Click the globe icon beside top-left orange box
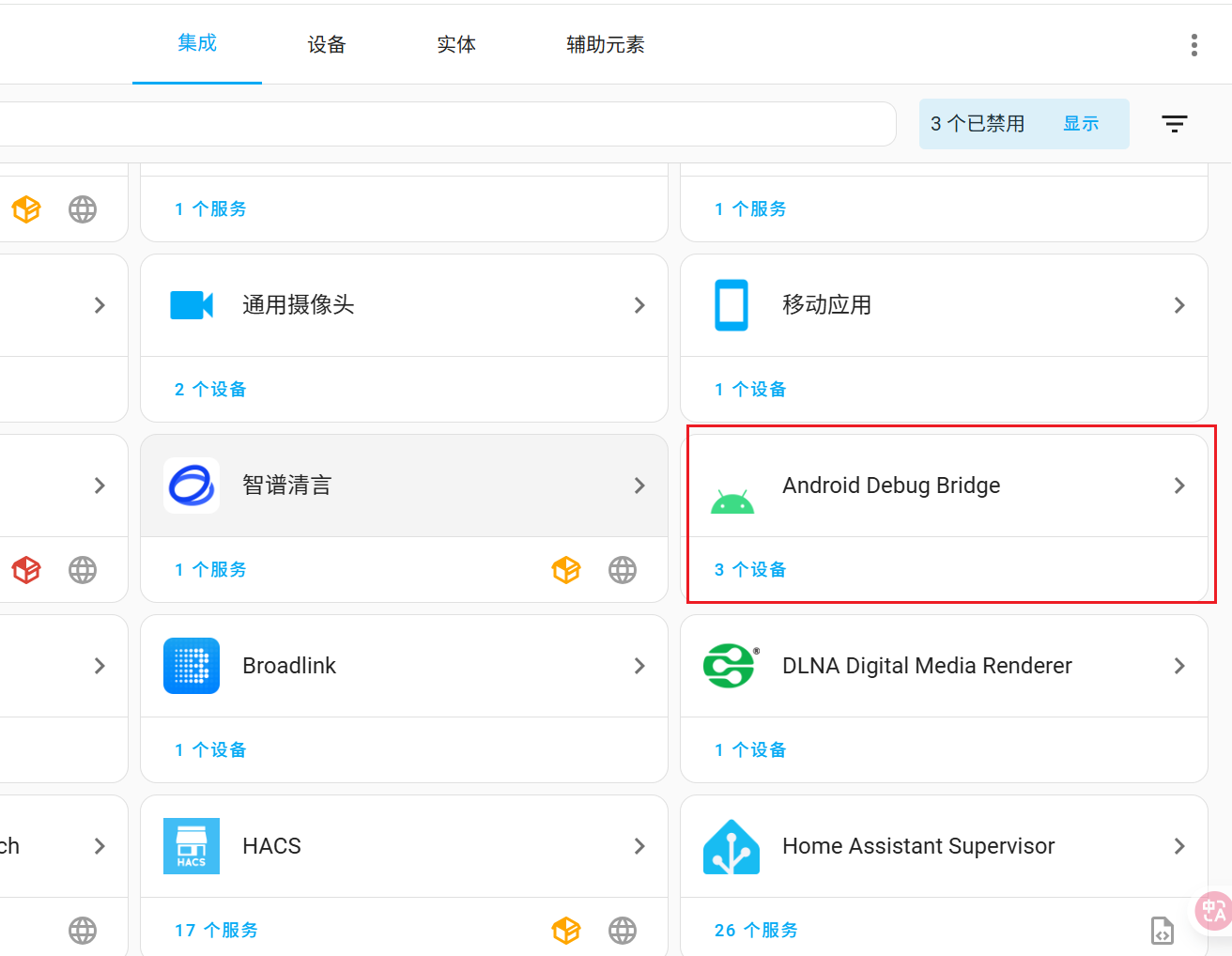This screenshot has height=956, width=1232. (x=83, y=209)
